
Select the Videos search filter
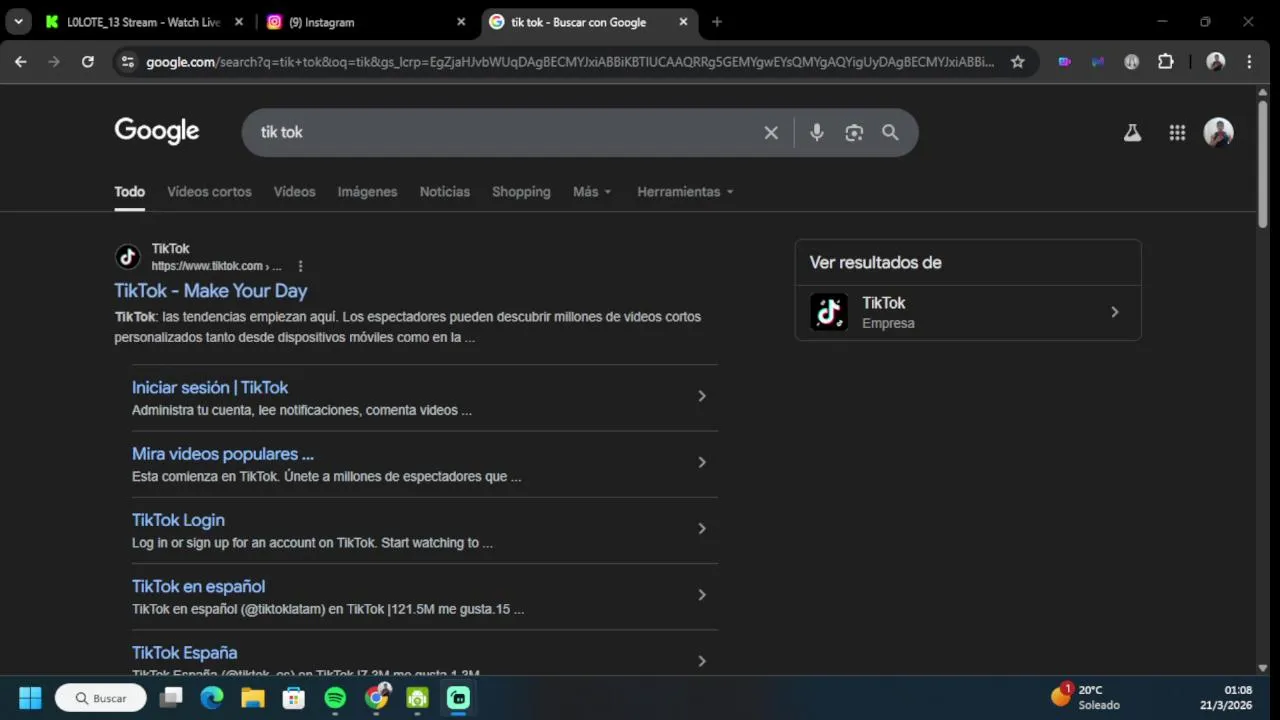pyautogui.click(x=294, y=192)
